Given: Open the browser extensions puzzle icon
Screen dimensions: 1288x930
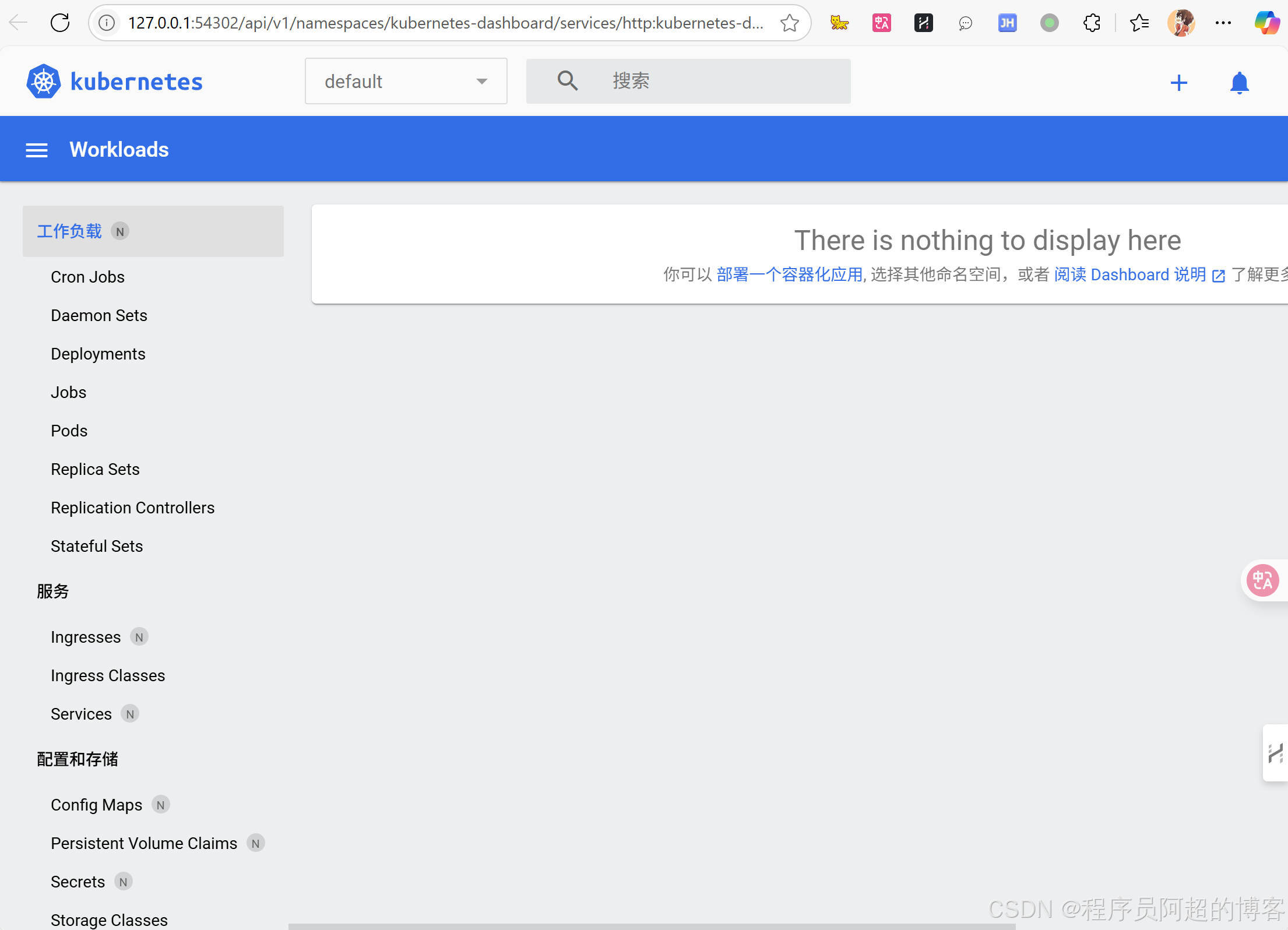Looking at the screenshot, I should (x=1091, y=23).
